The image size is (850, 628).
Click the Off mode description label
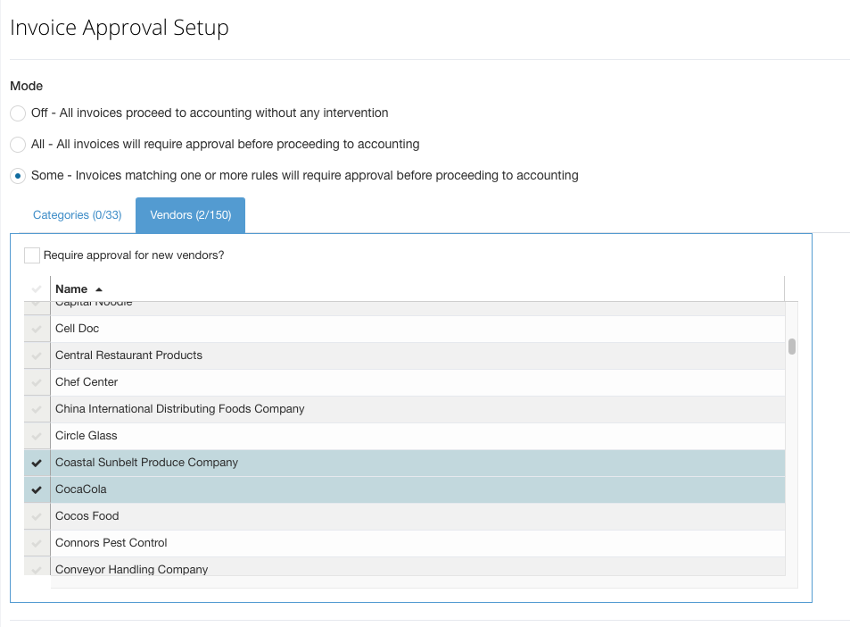(209, 113)
